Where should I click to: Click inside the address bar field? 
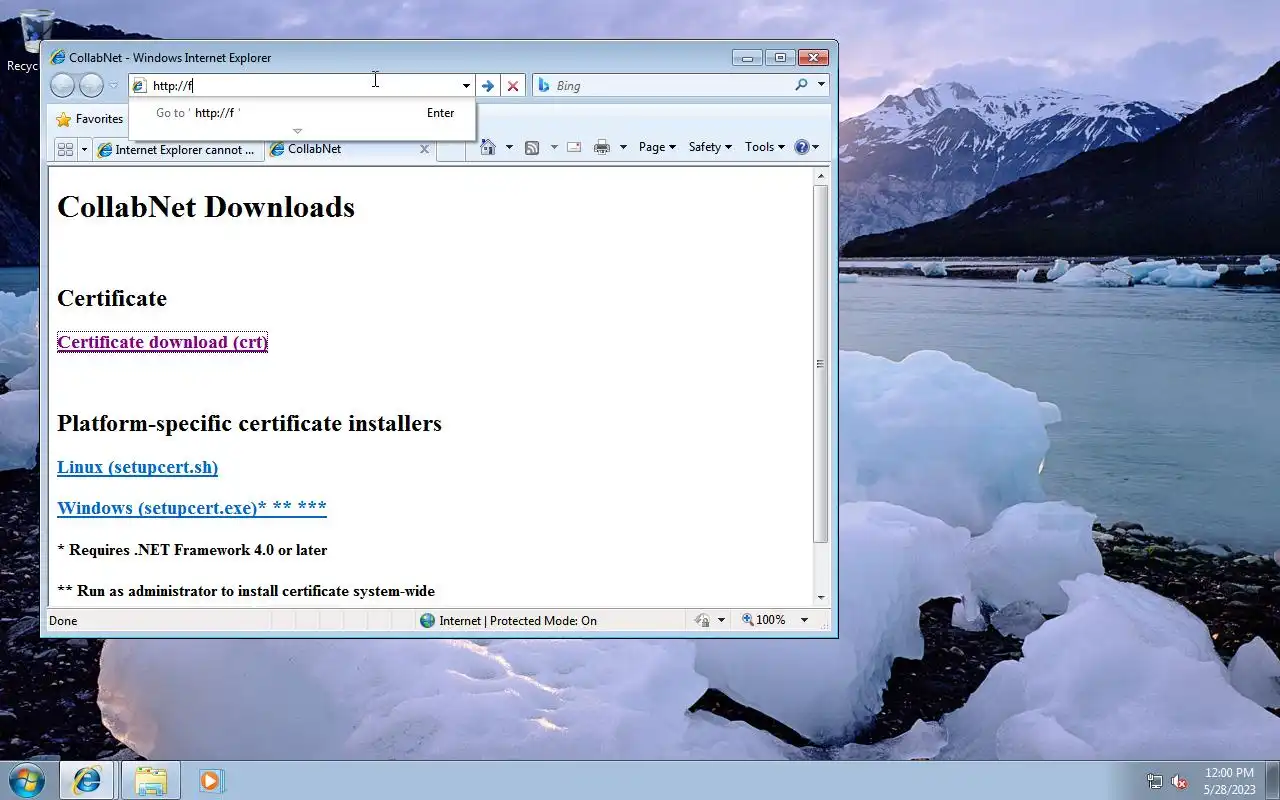point(304,86)
